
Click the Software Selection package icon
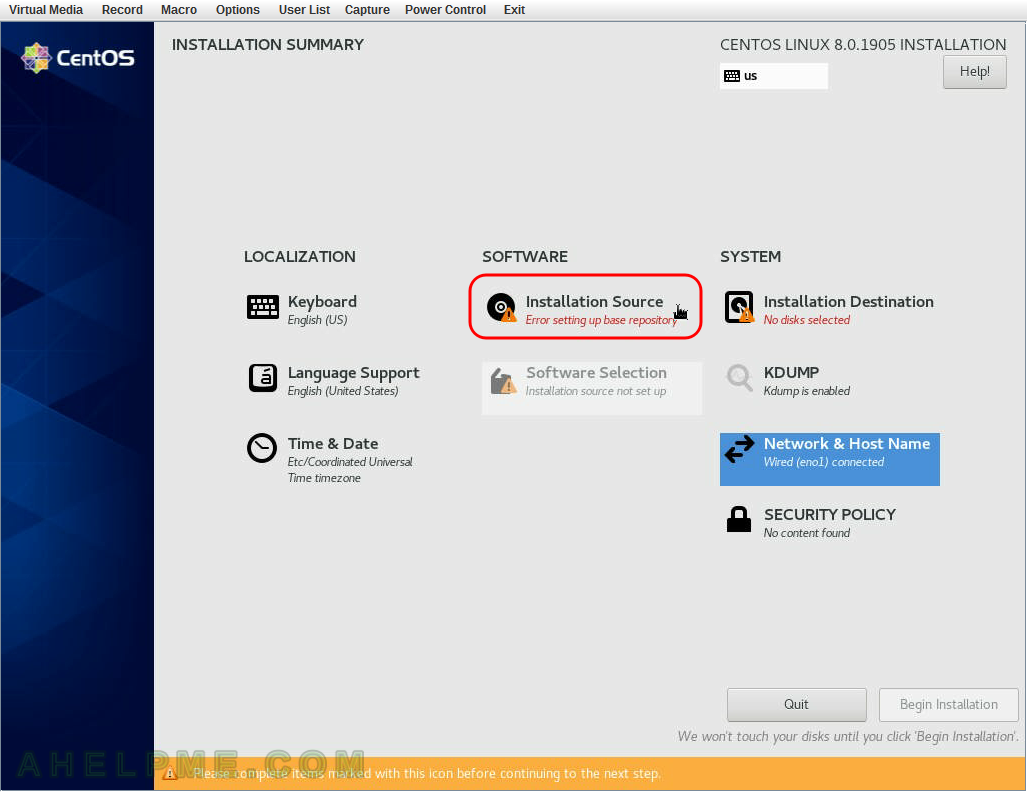[503, 381]
